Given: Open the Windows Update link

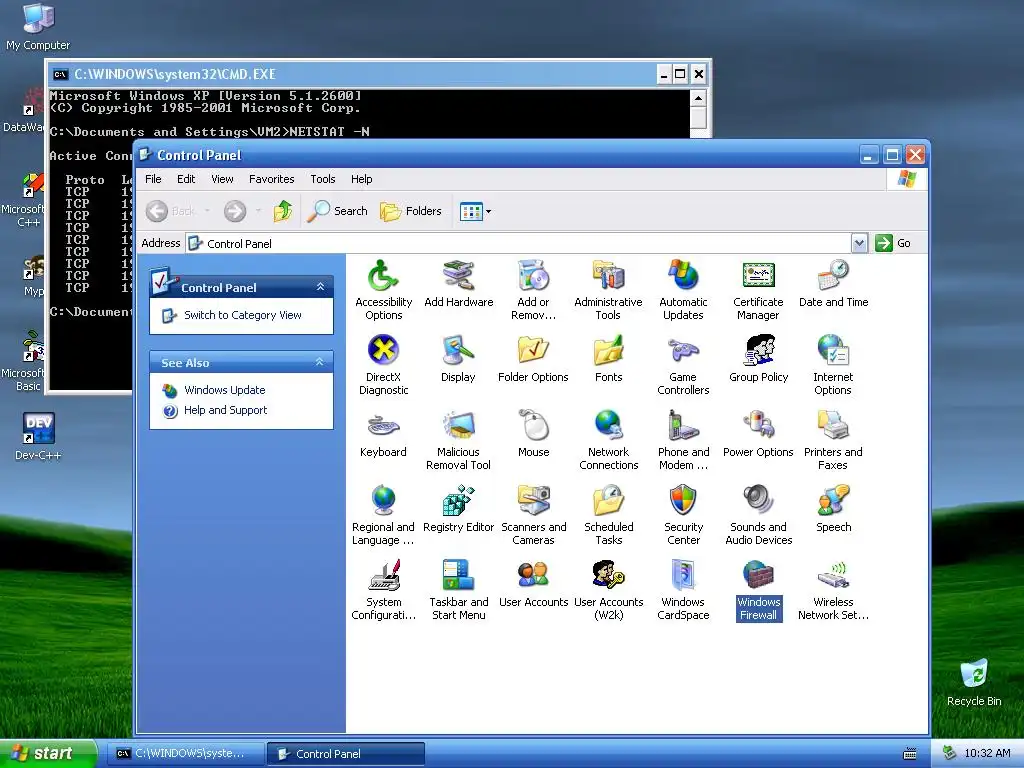Looking at the screenshot, I should 225,390.
